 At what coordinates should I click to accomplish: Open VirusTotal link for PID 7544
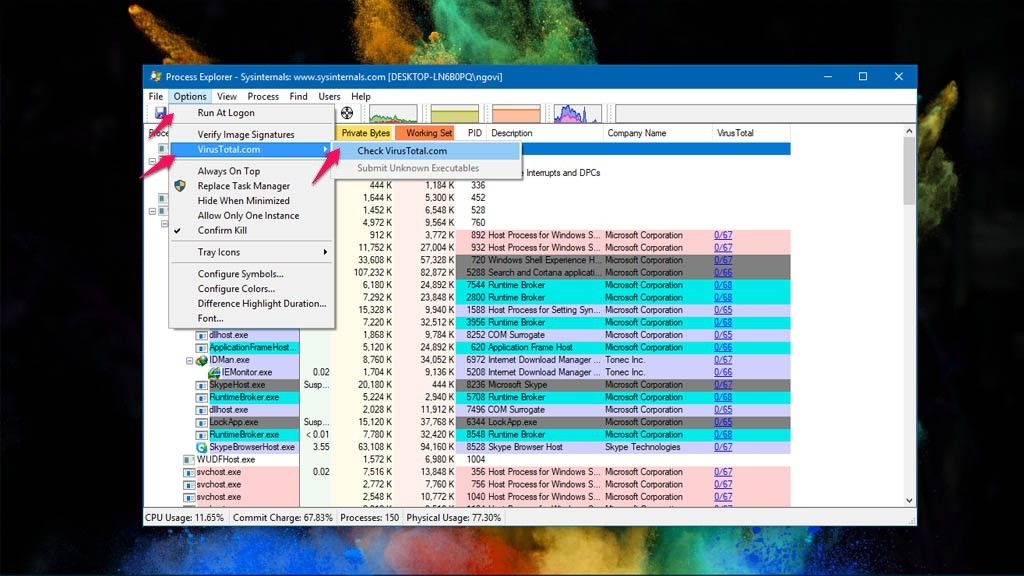723,285
